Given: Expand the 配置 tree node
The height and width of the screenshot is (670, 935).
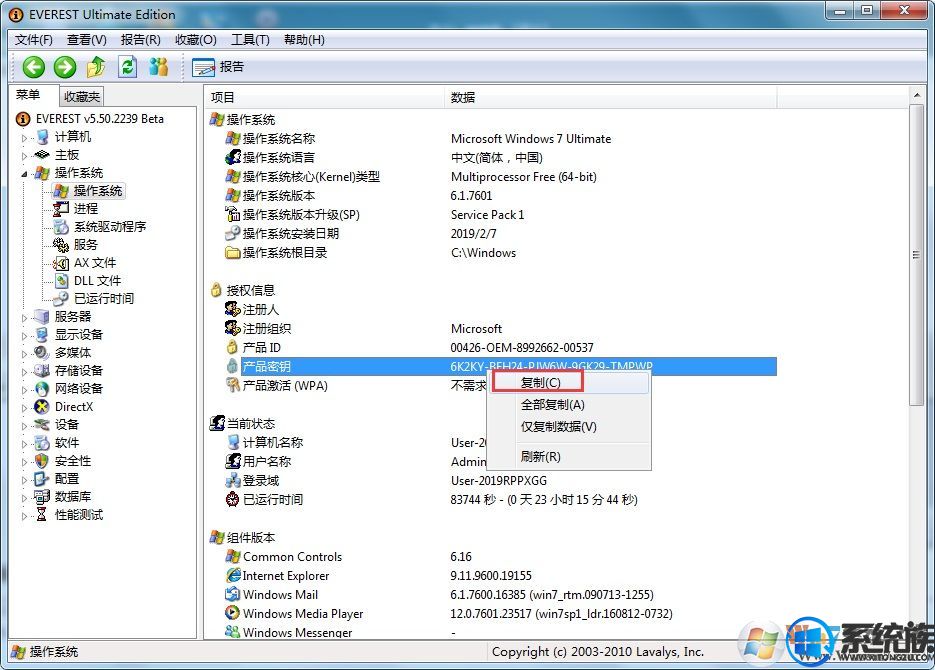Looking at the screenshot, I should [24, 479].
